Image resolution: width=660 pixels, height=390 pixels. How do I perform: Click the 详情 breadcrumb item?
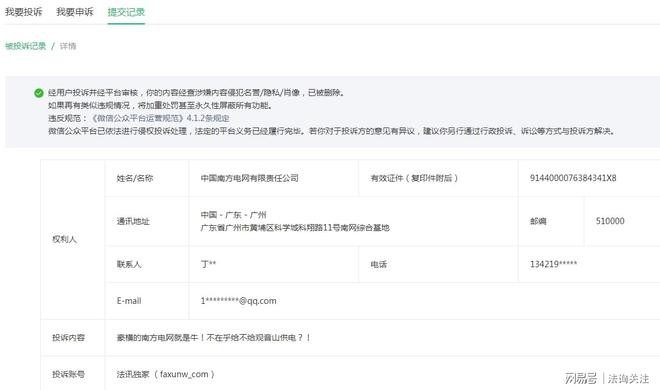pos(68,46)
